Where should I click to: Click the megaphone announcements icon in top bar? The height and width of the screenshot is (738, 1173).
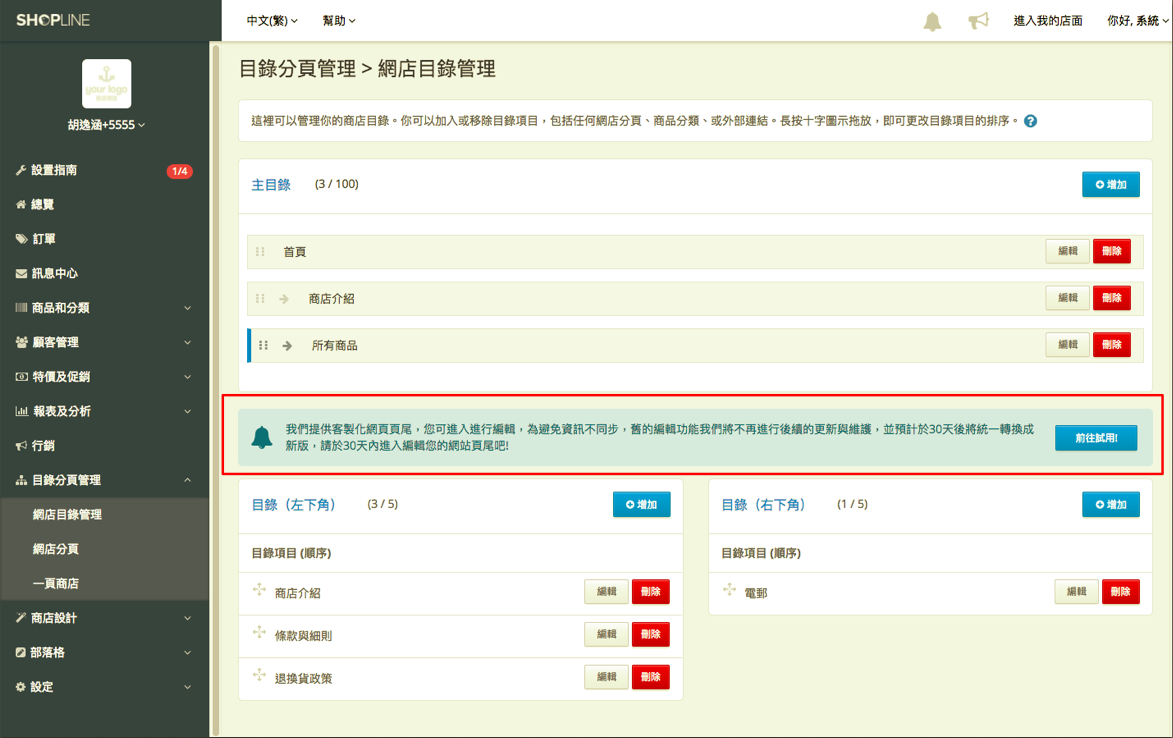point(978,20)
